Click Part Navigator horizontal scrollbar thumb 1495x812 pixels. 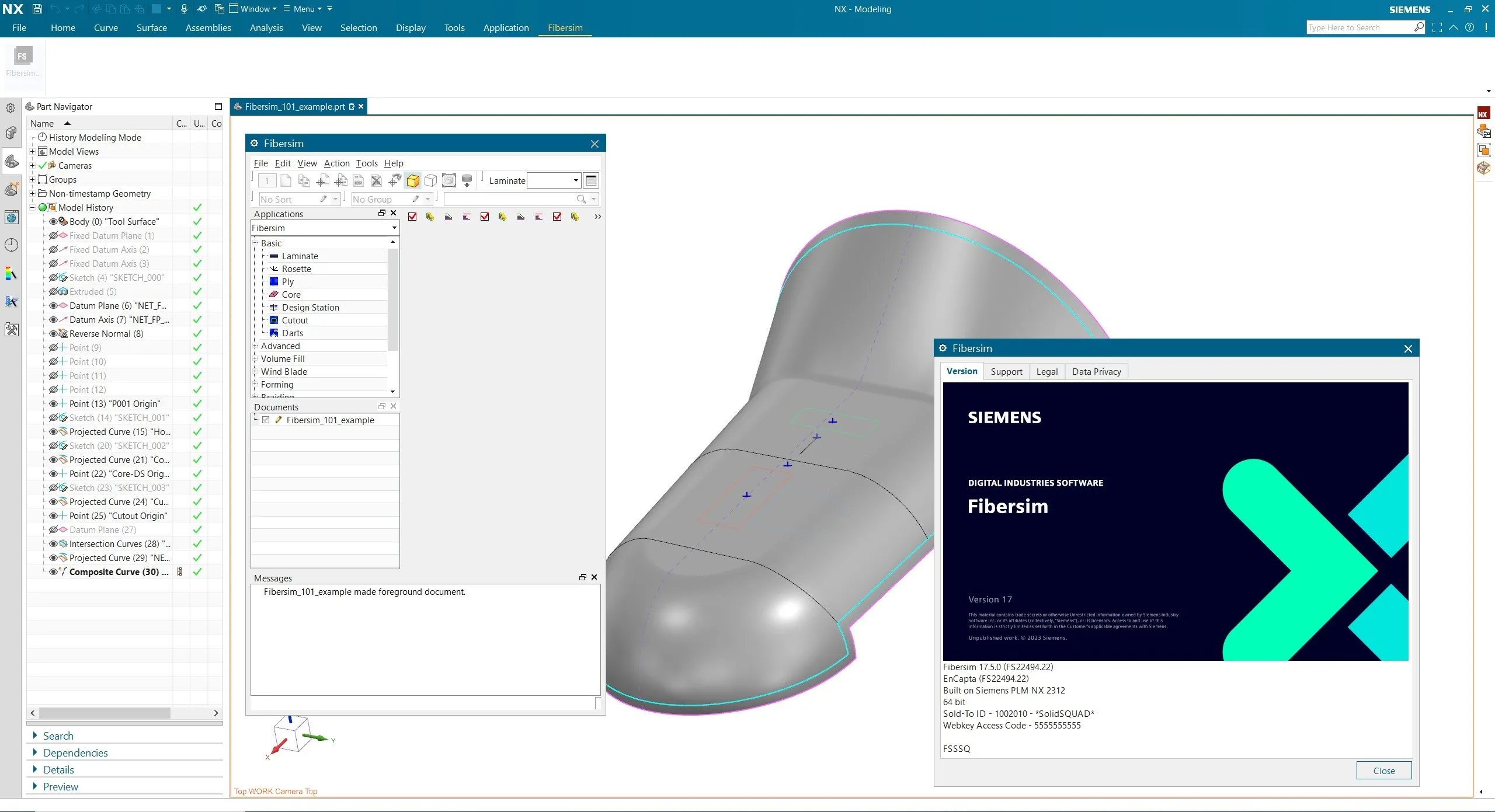tap(105, 713)
